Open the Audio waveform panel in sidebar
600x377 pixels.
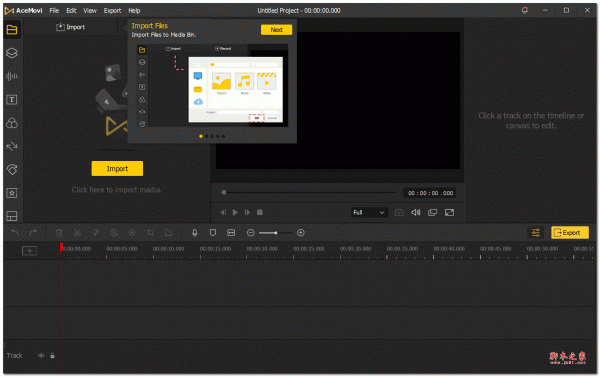12,76
